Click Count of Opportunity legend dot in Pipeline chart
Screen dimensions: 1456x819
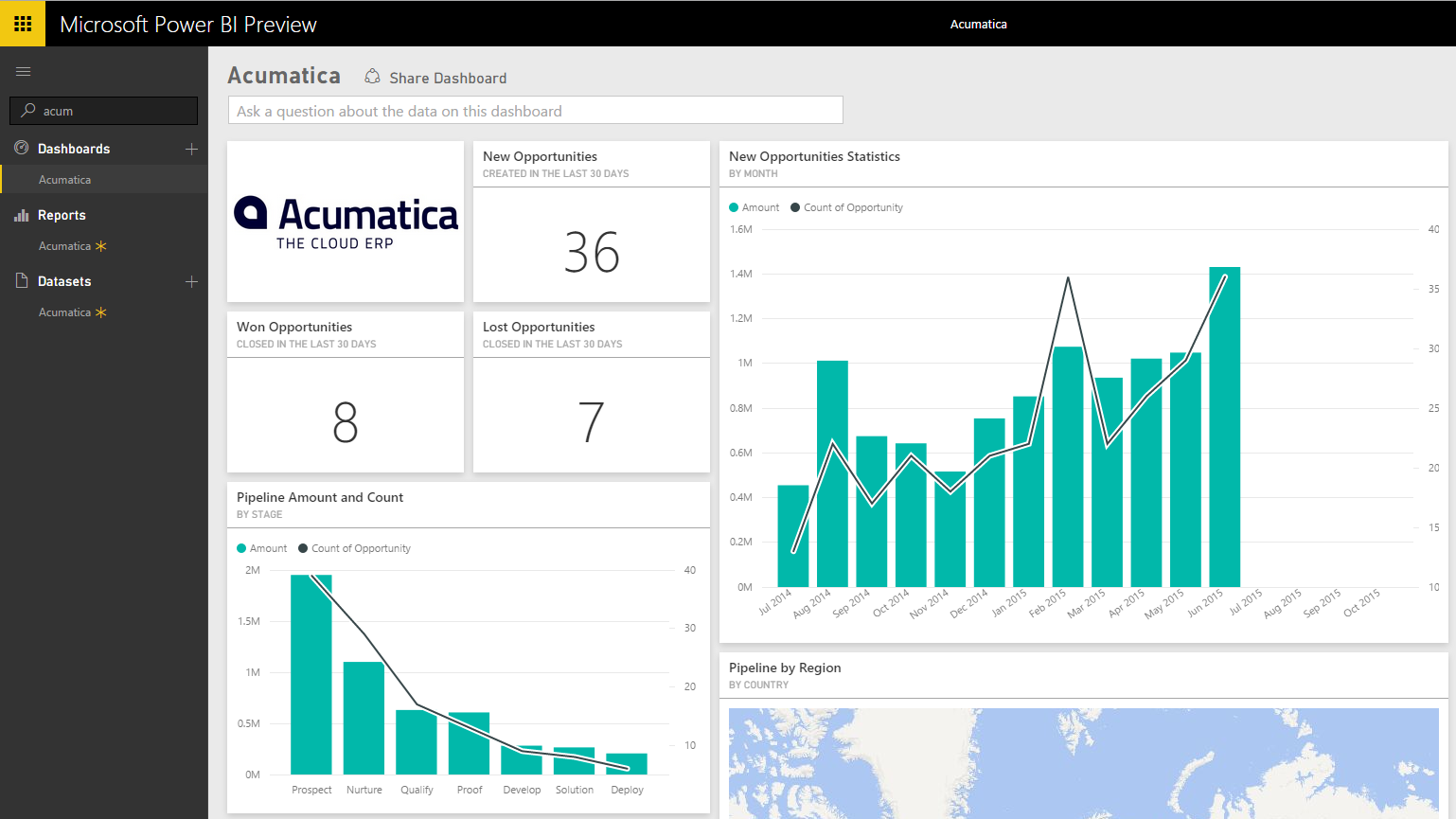point(303,548)
